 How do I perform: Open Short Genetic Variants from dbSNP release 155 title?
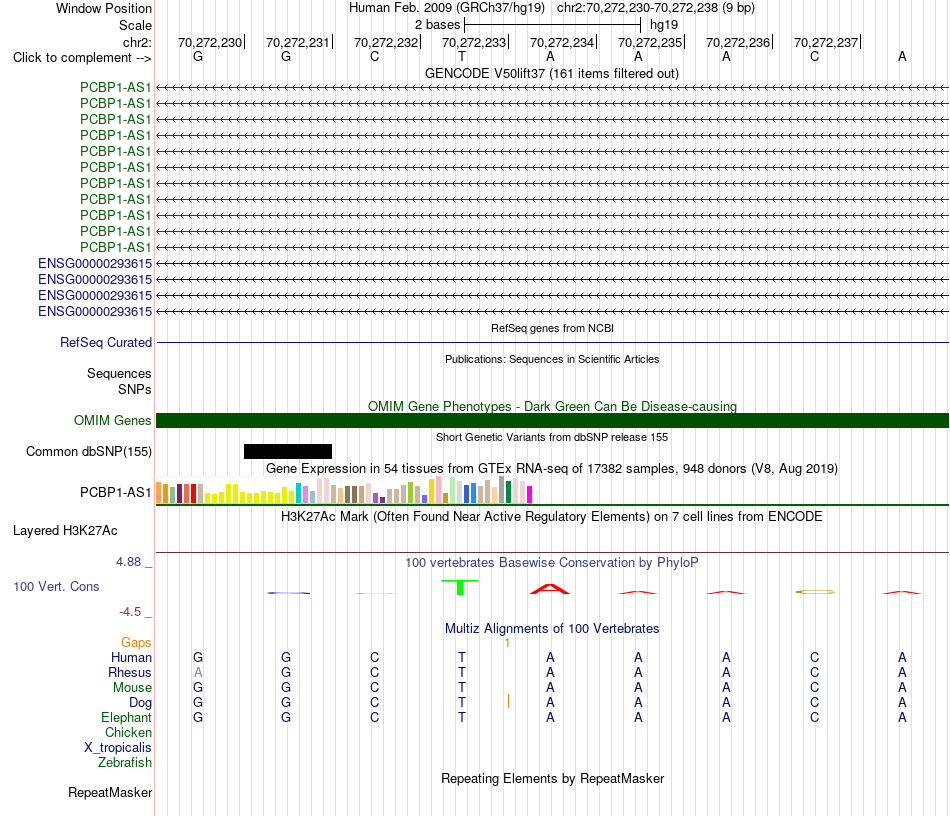click(x=552, y=437)
